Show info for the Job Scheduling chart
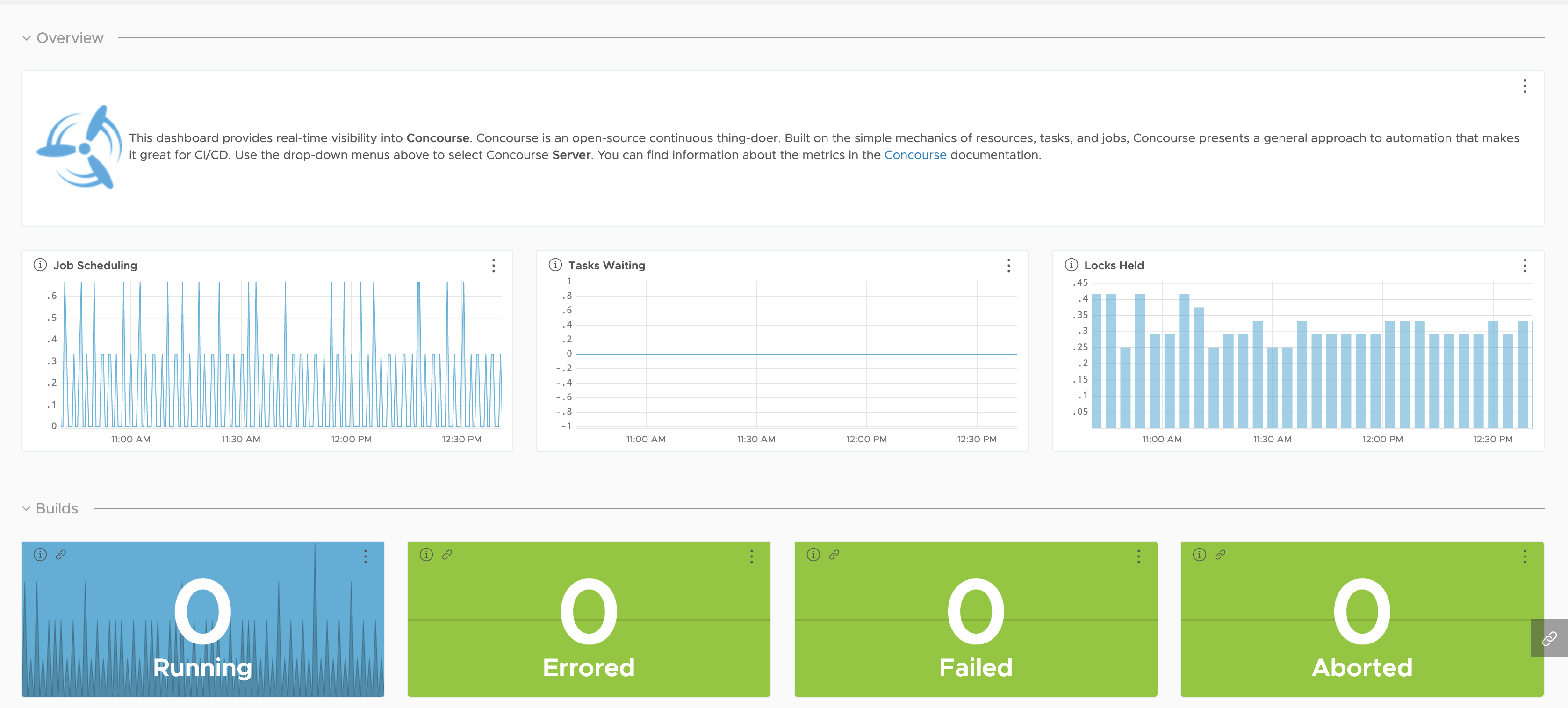The image size is (1568, 708). [x=40, y=265]
